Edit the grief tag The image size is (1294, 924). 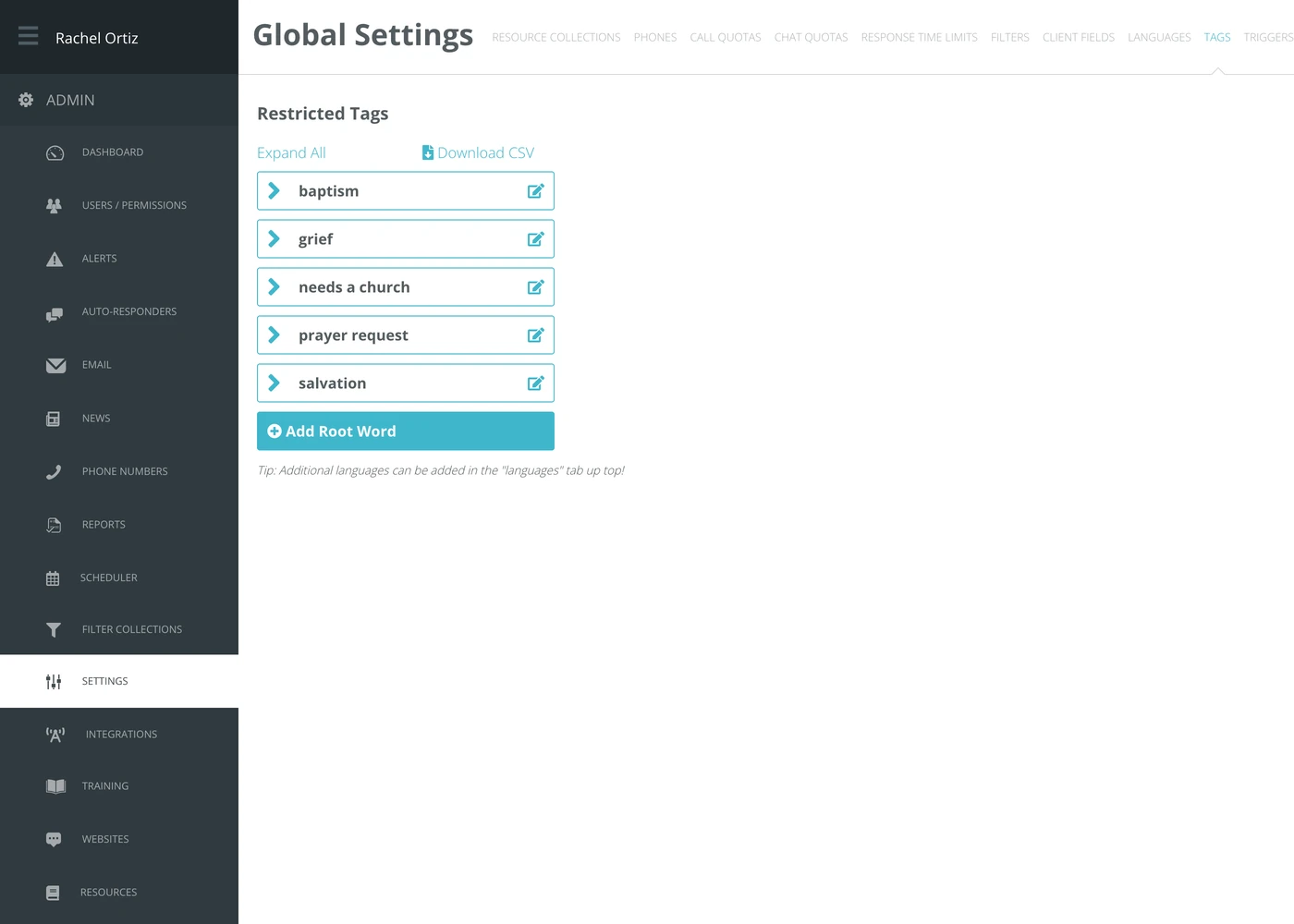click(x=535, y=238)
